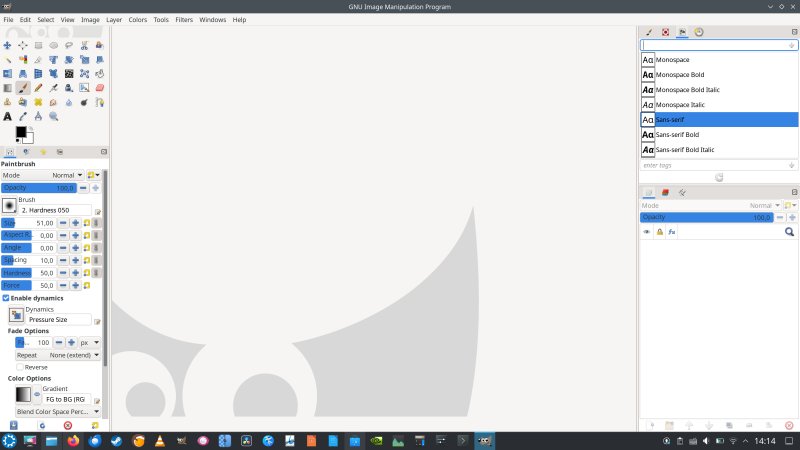800x450 pixels.
Task: Open the Pressure Size dynamics picker icon
Action: pyautogui.click(x=16, y=315)
